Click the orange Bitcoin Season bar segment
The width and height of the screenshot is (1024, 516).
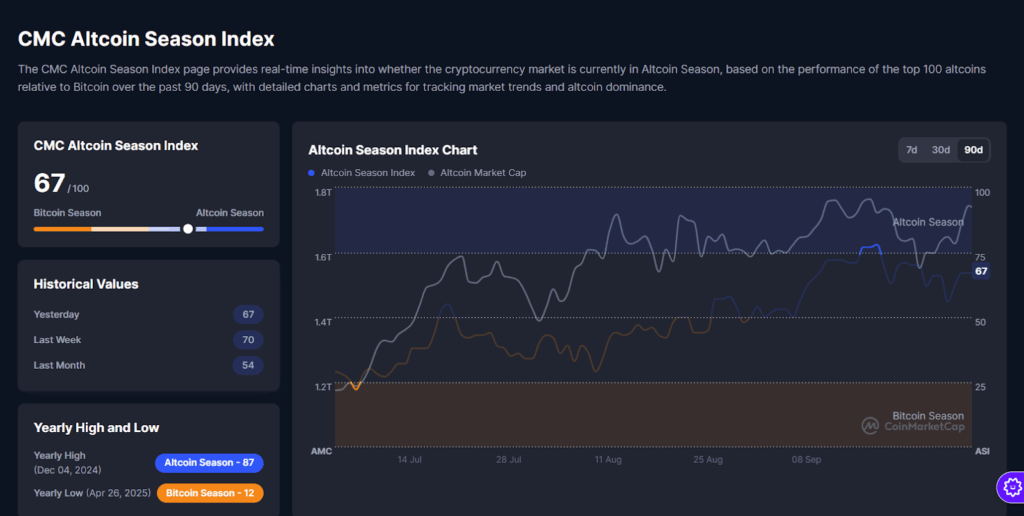62,229
